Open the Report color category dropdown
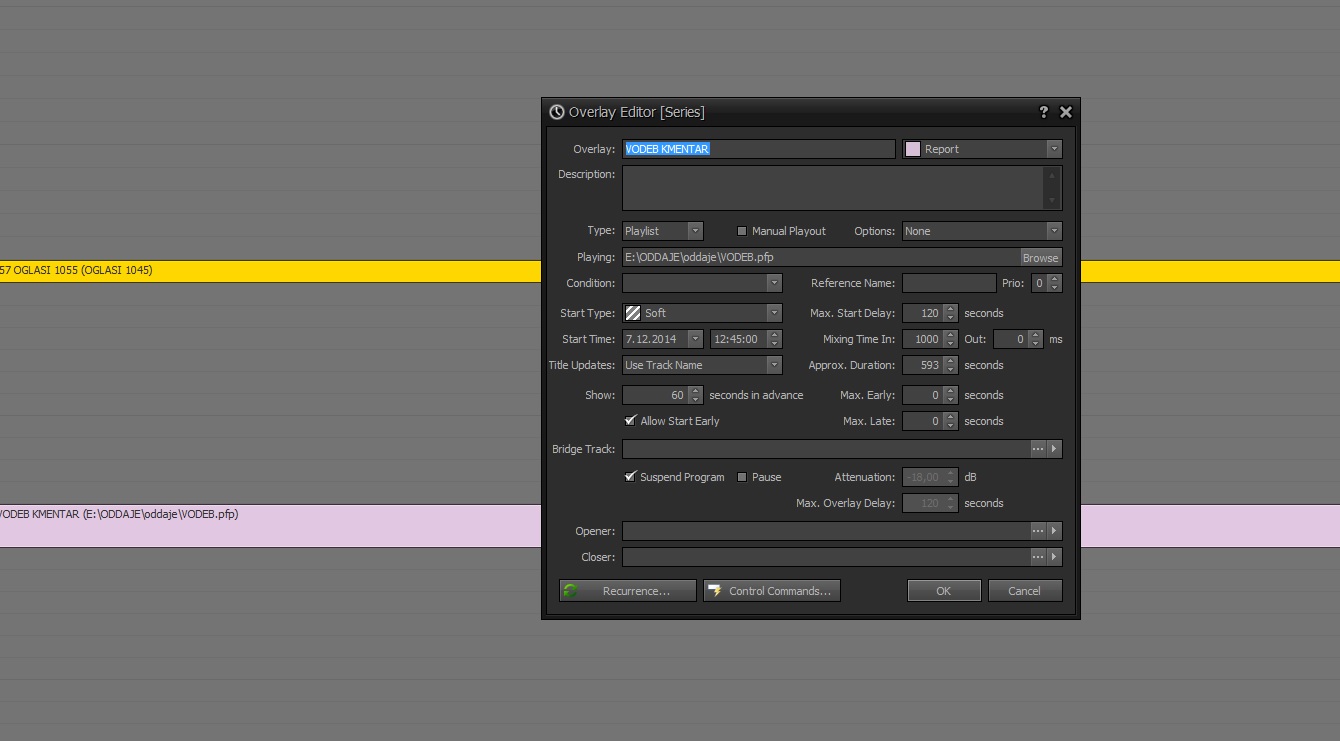 (981, 149)
